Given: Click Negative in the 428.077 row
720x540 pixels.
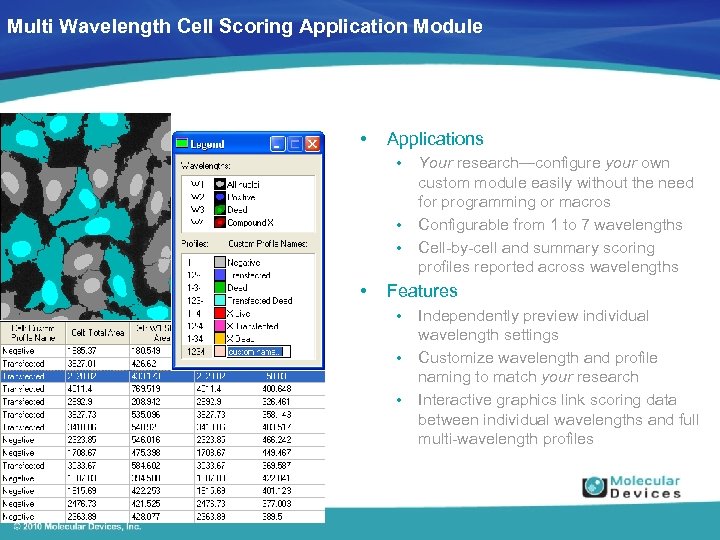Looking at the screenshot, I should tap(18, 517).
